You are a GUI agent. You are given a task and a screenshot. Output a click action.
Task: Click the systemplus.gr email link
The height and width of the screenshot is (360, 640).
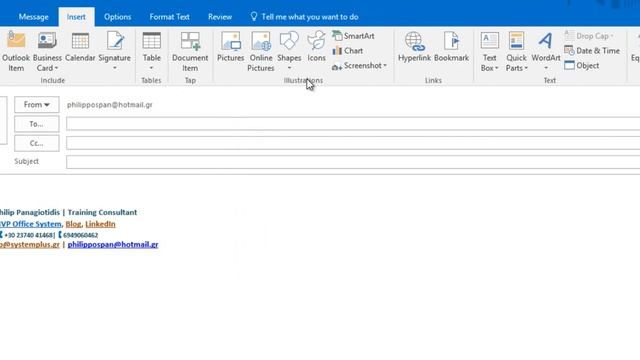pos(30,244)
